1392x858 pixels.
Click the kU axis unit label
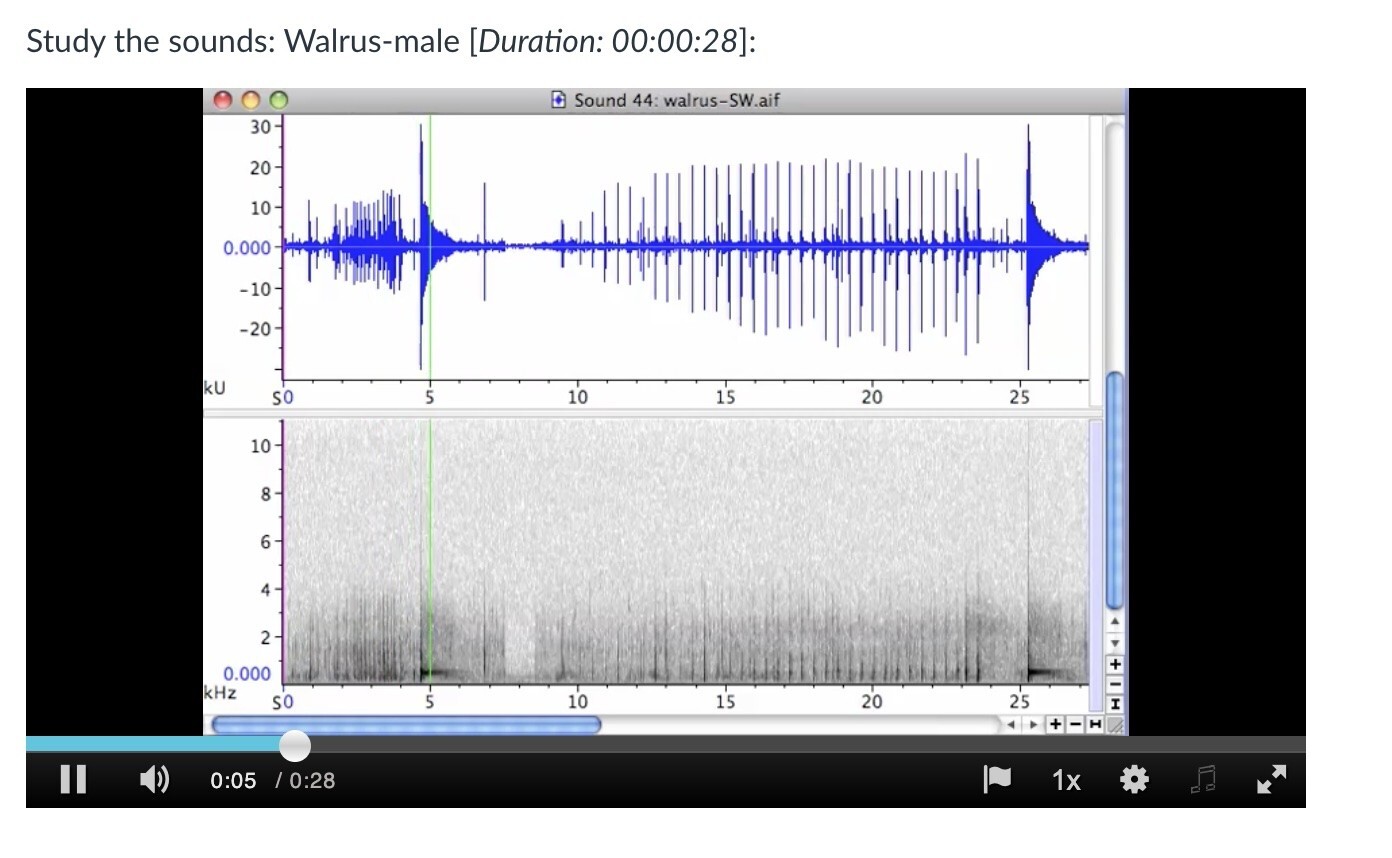click(x=214, y=386)
